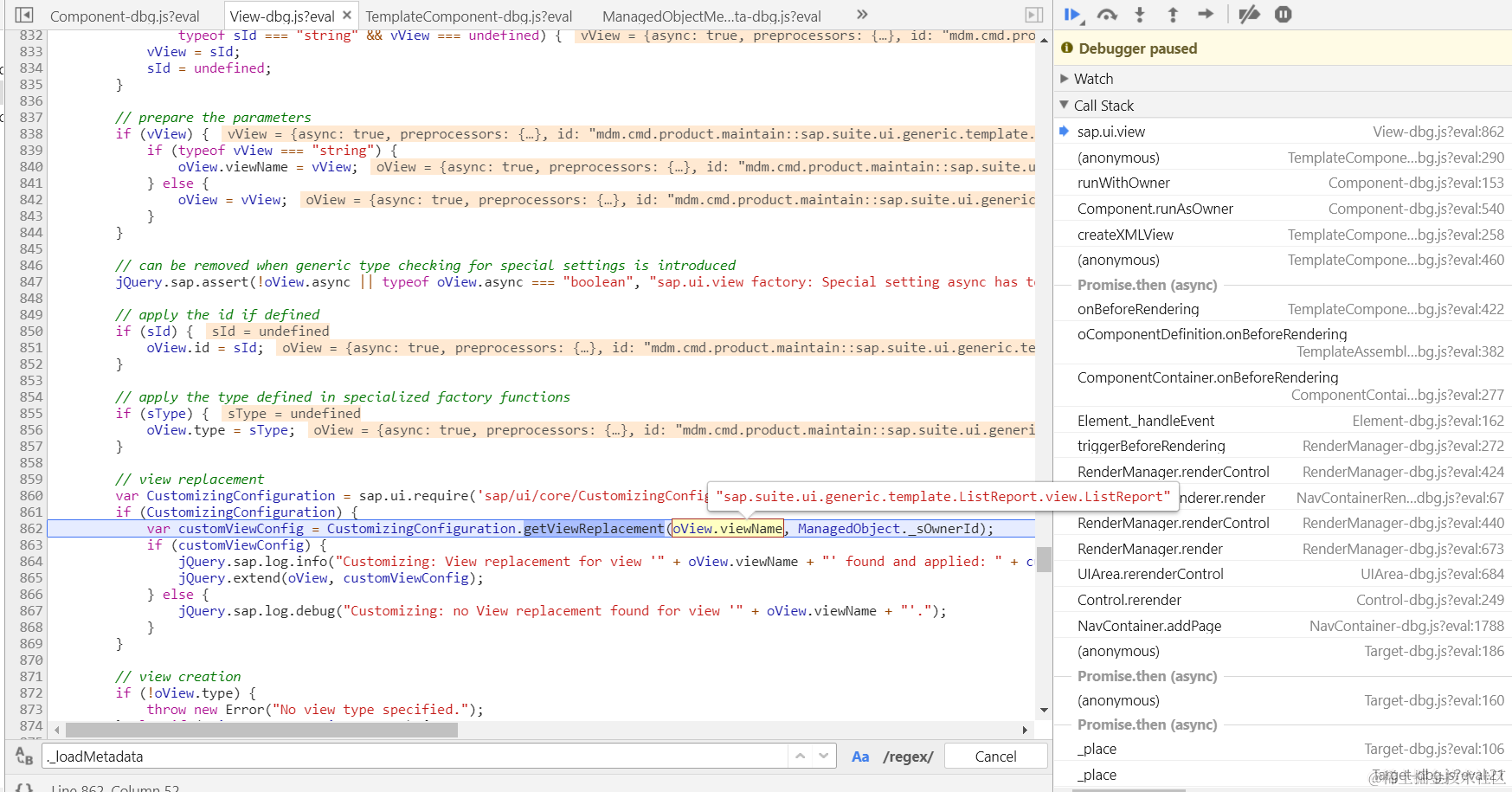
Task: Select the NavContainer.addPage stack frame
Action: [x=1283, y=626]
